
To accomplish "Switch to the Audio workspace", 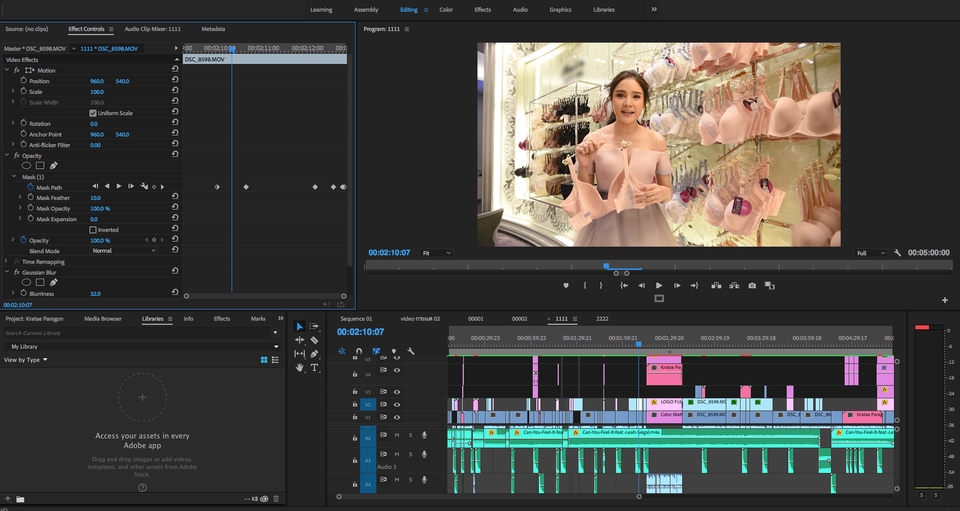I will (x=520, y=9).
